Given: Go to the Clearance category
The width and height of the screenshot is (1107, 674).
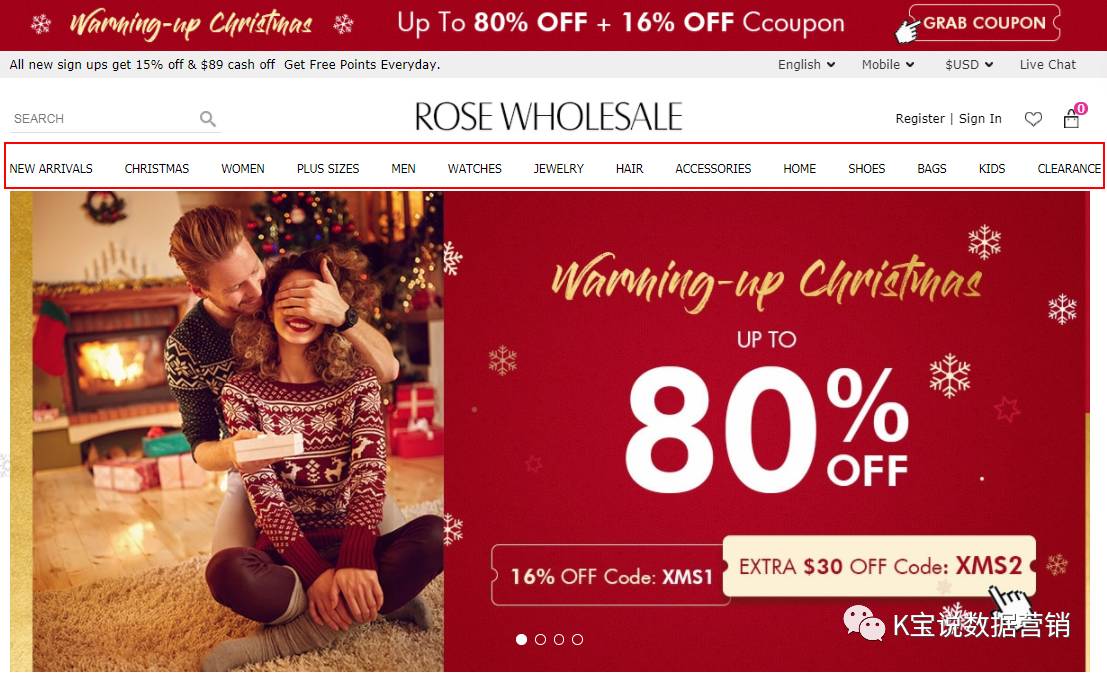Looking at the screenshot, I should tap(1069, 169).
